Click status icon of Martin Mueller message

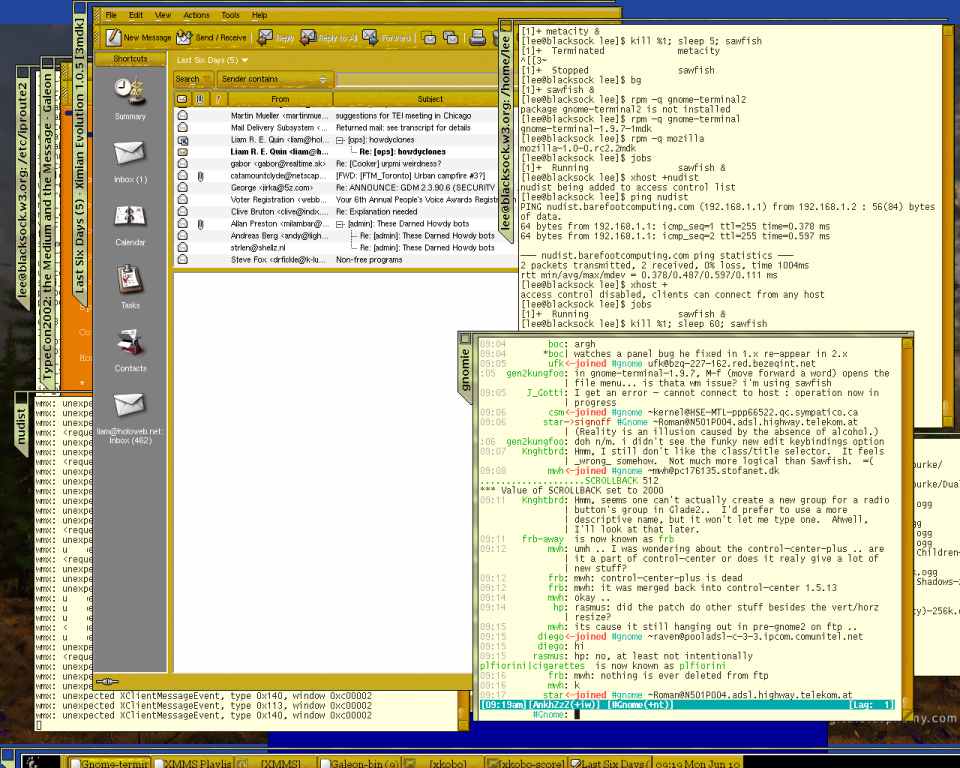(x=182, y=115)
